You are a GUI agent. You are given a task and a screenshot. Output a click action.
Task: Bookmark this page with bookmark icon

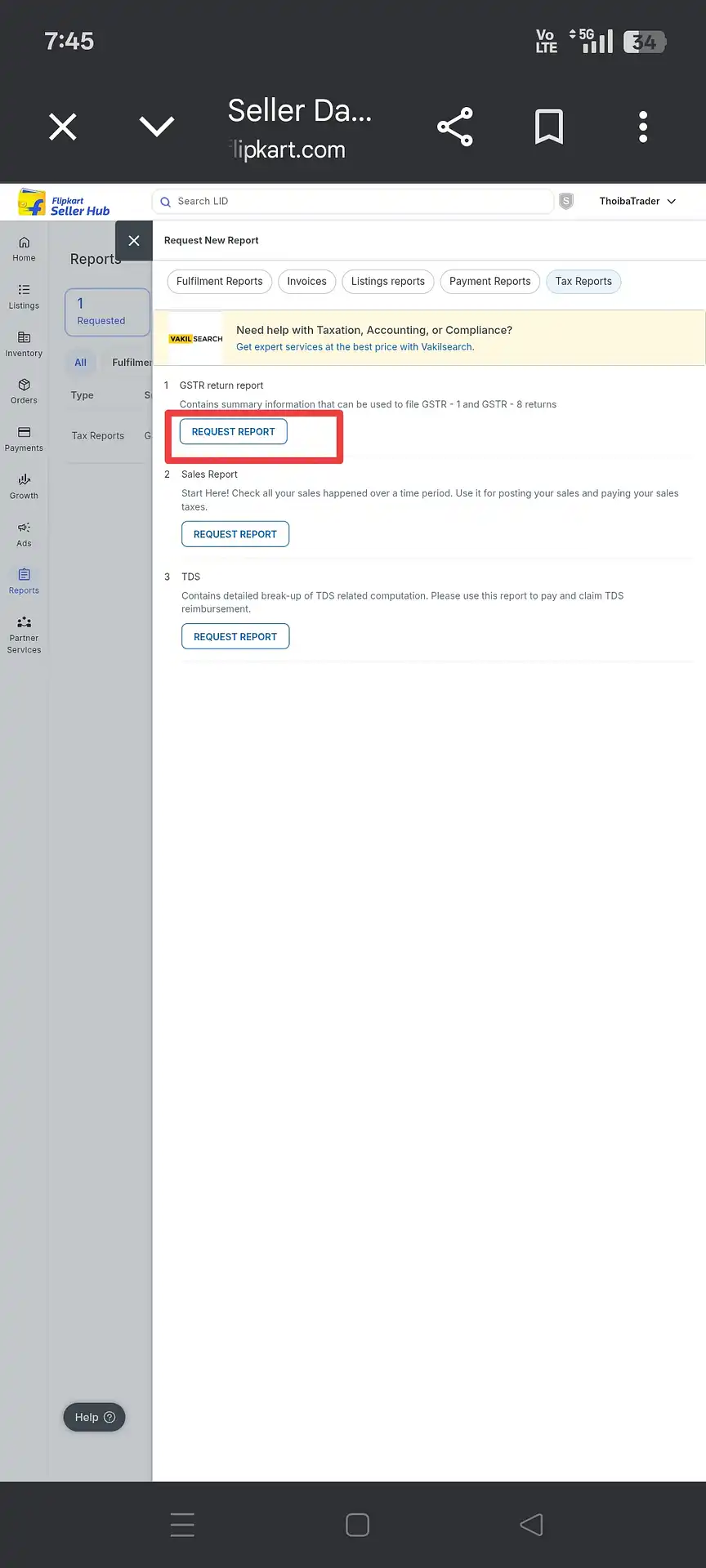[x=549, y=127]
